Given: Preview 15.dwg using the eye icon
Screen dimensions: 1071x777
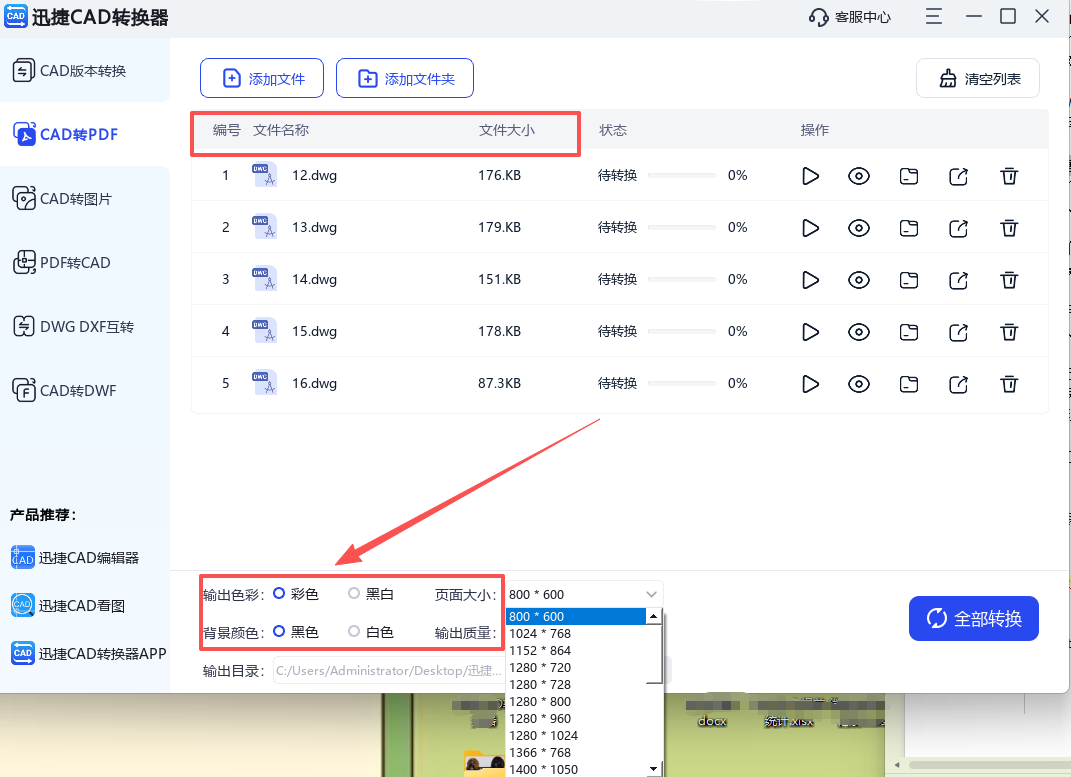Looking at the screenshot, I should [x=859, y=332].
